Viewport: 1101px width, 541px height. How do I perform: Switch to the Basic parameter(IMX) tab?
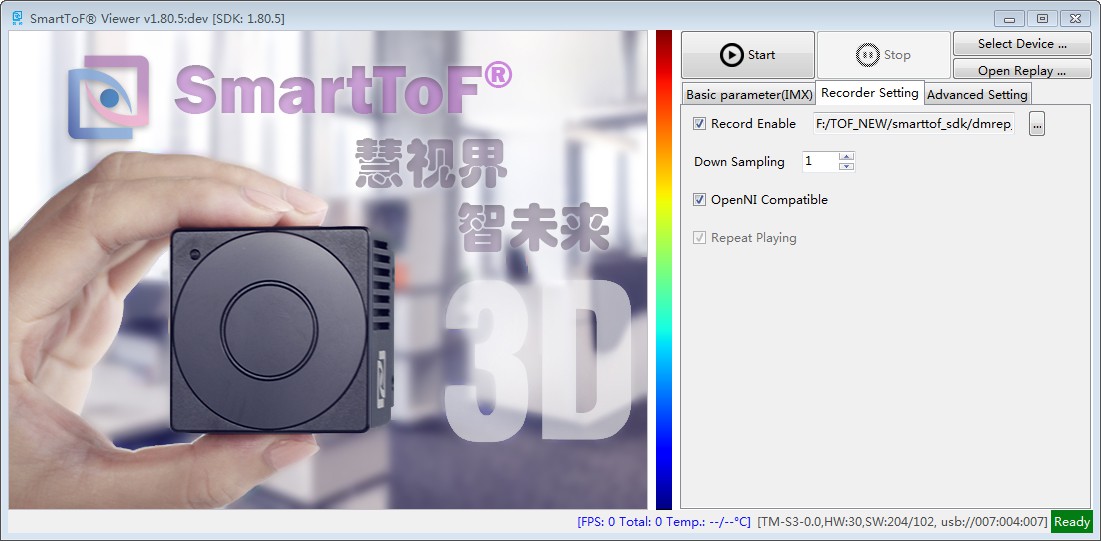click(x=749, y=94)
